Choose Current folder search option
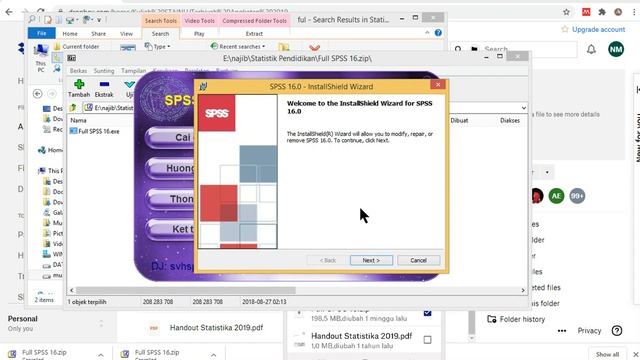The width and height of the screenshot is (640, 360). pyautogui.click(x=76, y=47)
